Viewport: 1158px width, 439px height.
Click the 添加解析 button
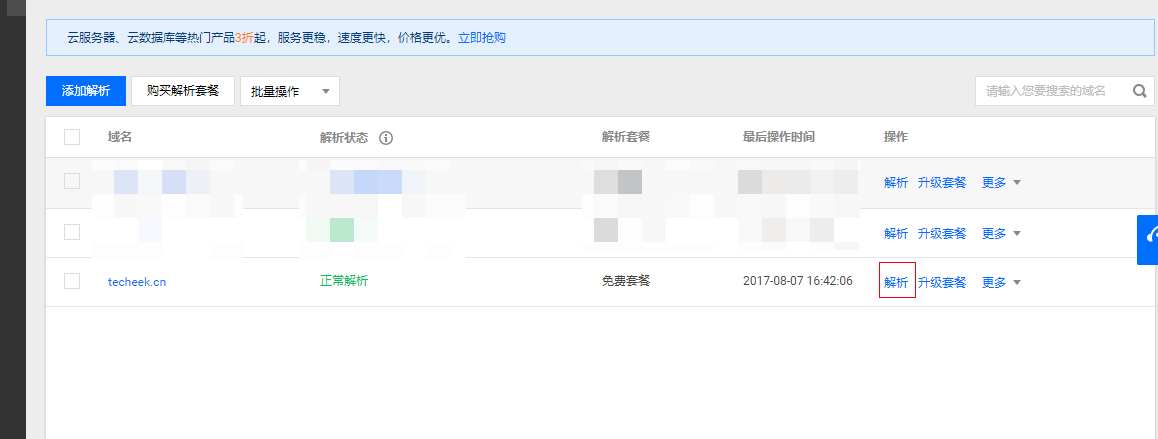point(86,91)
